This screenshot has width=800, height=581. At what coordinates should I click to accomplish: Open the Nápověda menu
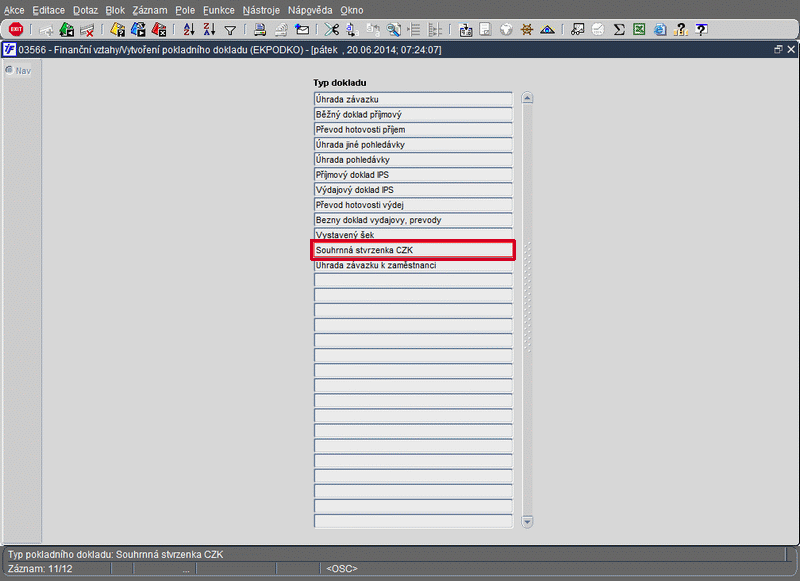[310, 10]
